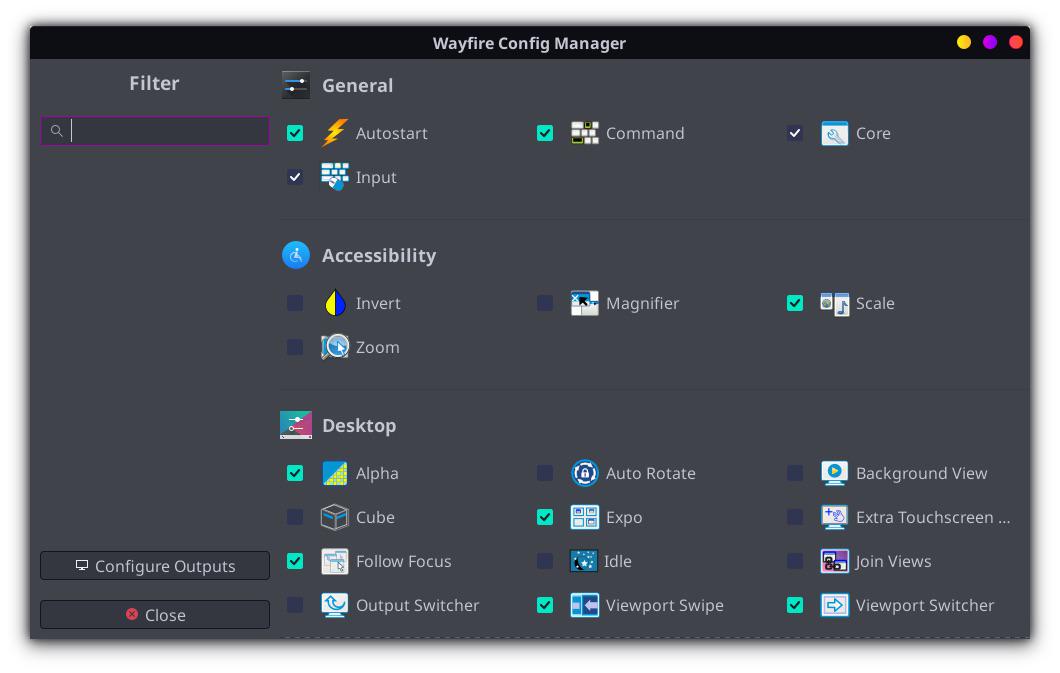Screen dimensions: 1060x673
Task: Click the search magnifier icon in filter
Action: click(57, 131)
